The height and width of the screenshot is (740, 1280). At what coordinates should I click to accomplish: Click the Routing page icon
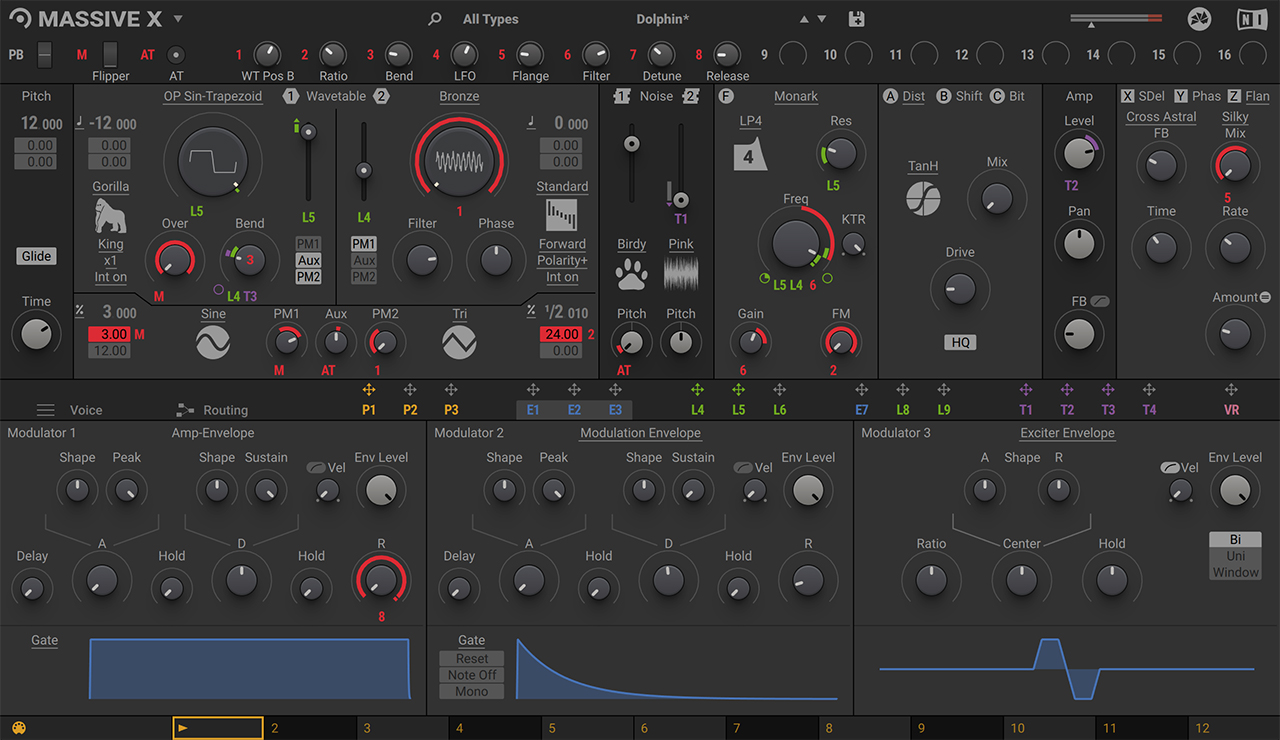point(185,410)
